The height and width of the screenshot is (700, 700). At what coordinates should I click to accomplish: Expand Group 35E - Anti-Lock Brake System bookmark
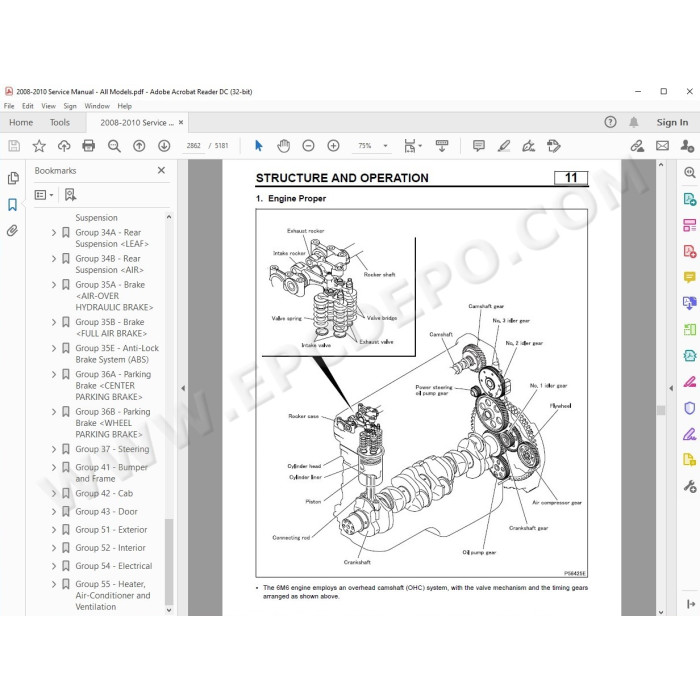(54, 348)
